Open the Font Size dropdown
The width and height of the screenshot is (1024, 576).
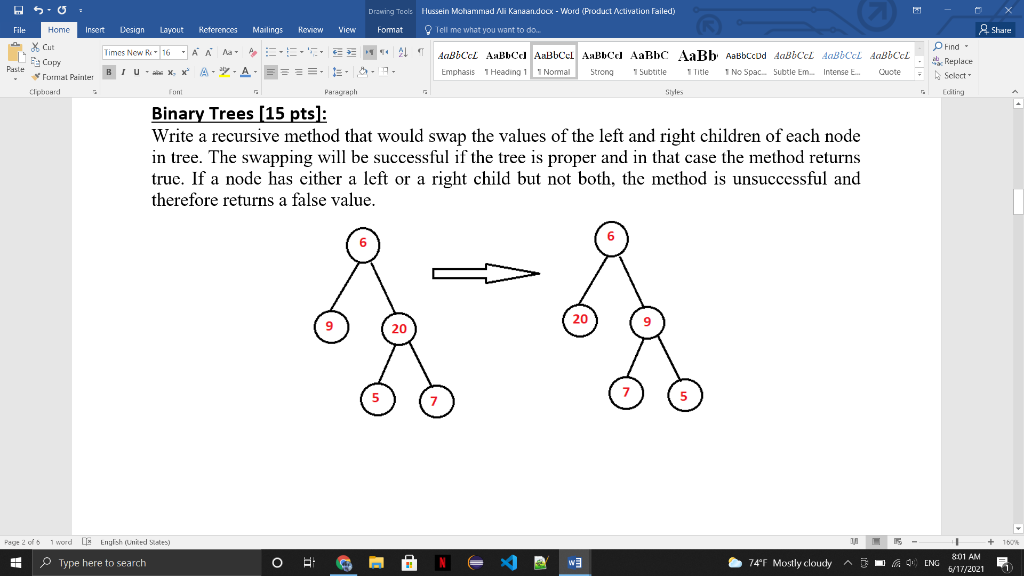184,51
